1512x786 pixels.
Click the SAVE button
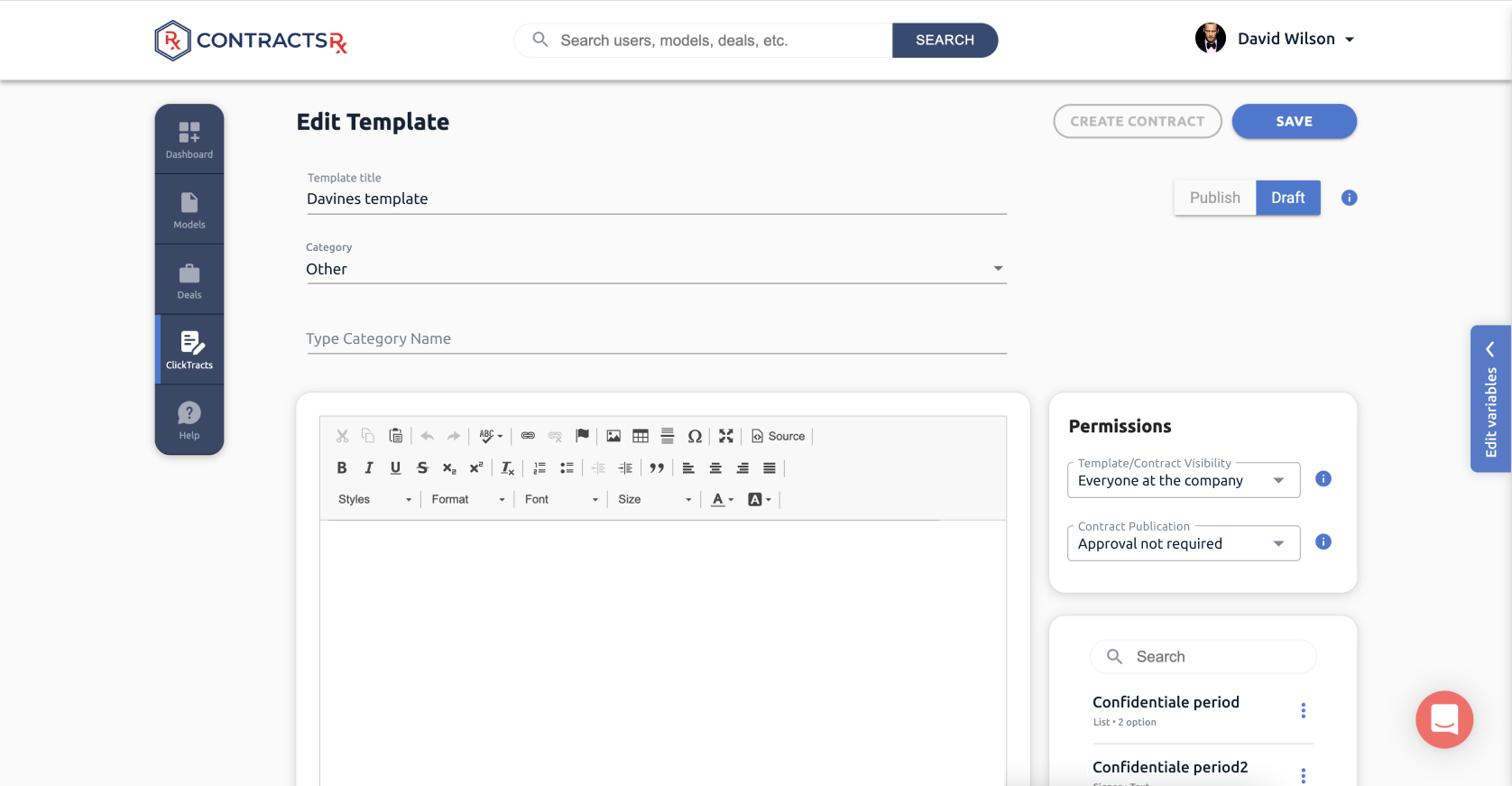(1294, 121)
